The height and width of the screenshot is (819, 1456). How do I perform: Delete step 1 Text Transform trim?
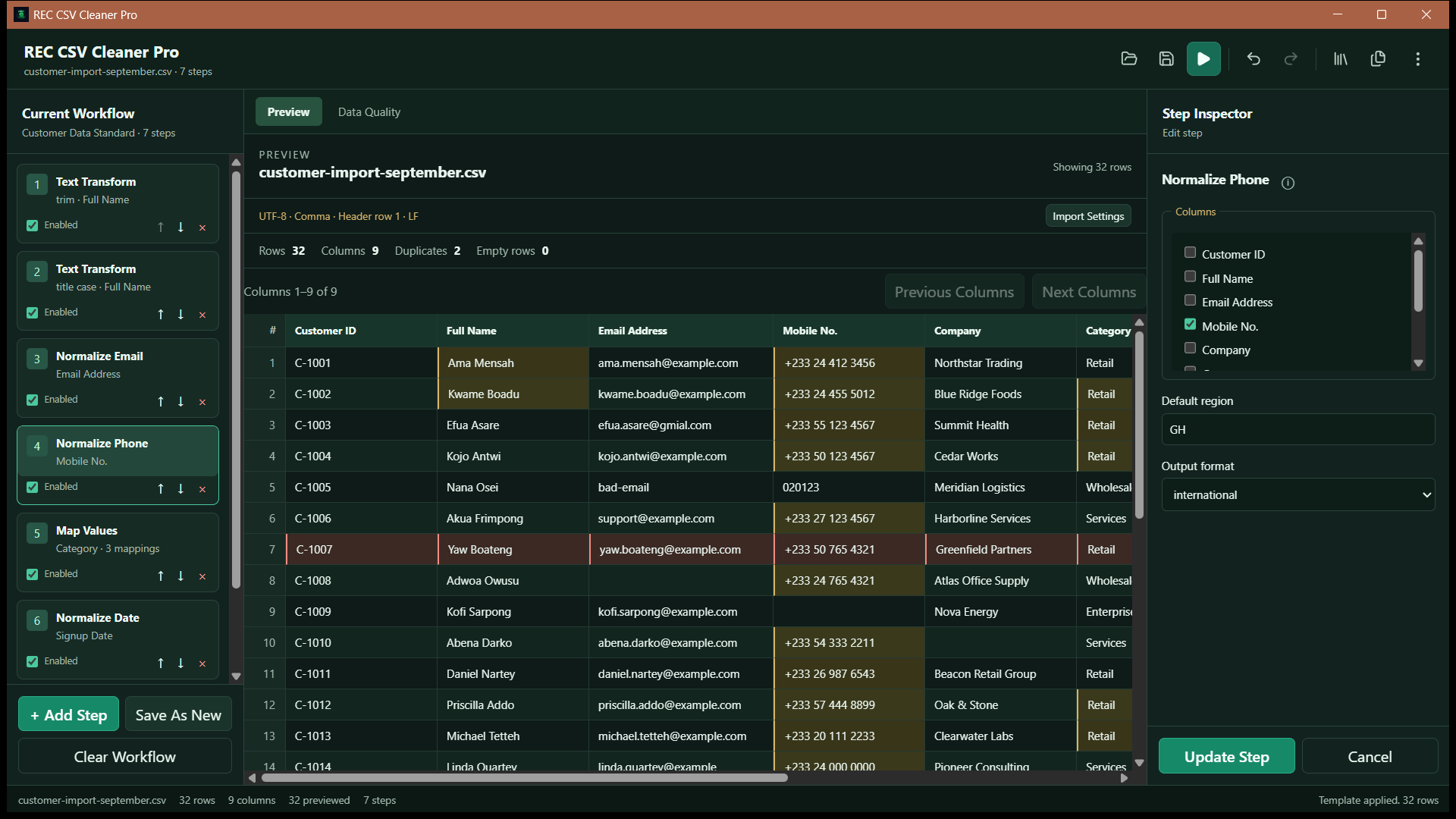pyautogui.click(x=202, y=227)
